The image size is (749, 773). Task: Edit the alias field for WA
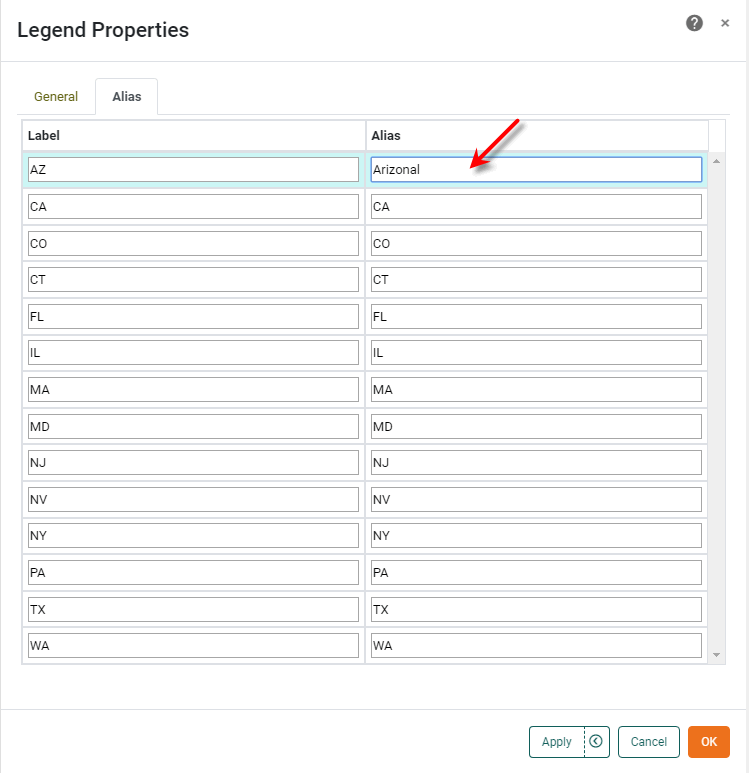coord(535,646)
